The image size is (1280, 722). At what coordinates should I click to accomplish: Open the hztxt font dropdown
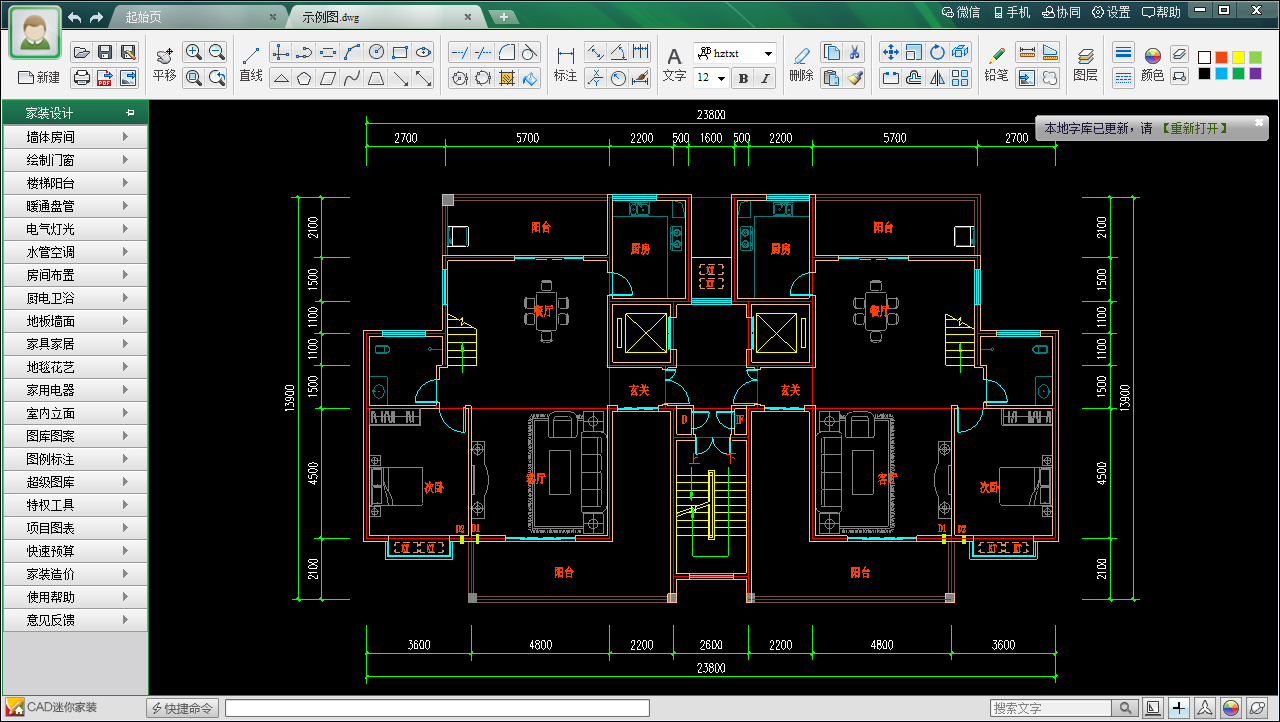pyautogui.click(x=767, y=53)
